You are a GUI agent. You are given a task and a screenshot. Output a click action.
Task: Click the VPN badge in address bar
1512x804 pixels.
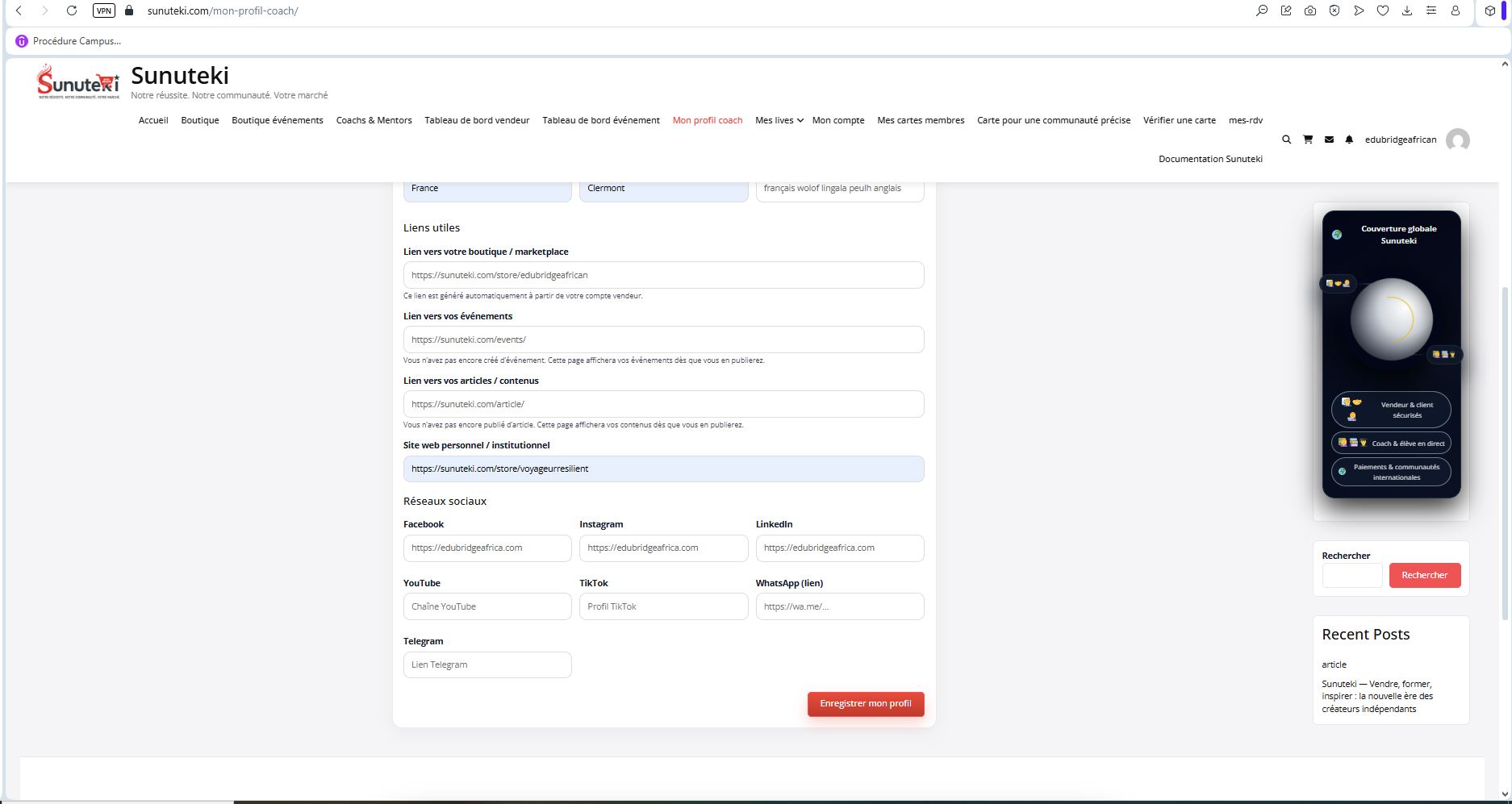[104, 10]
